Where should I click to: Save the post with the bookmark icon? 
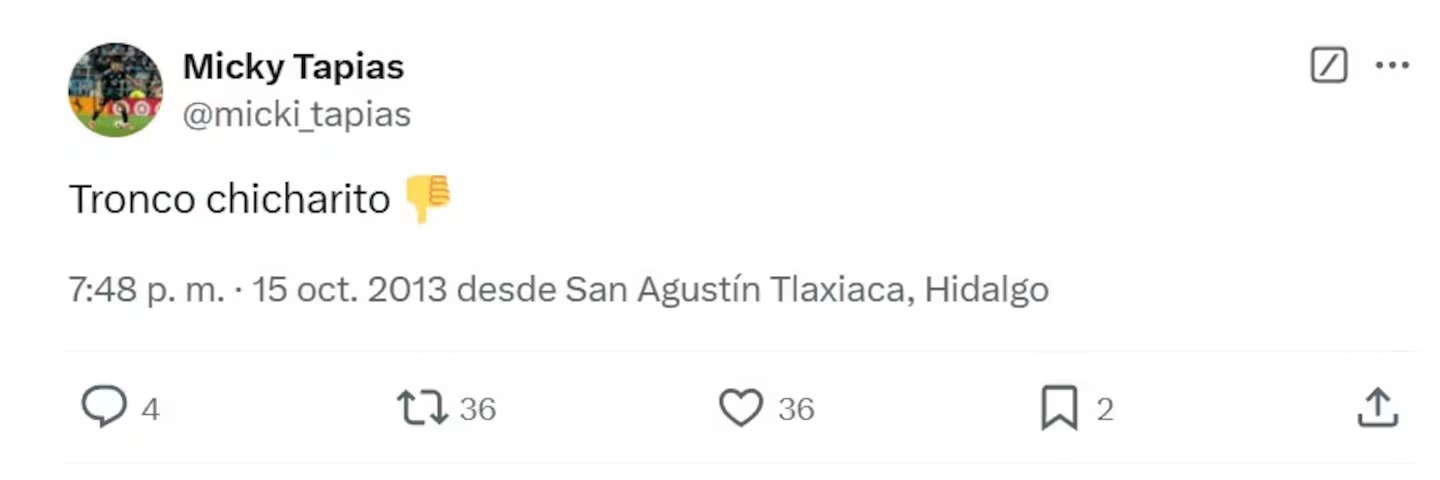pos(1059,408)
